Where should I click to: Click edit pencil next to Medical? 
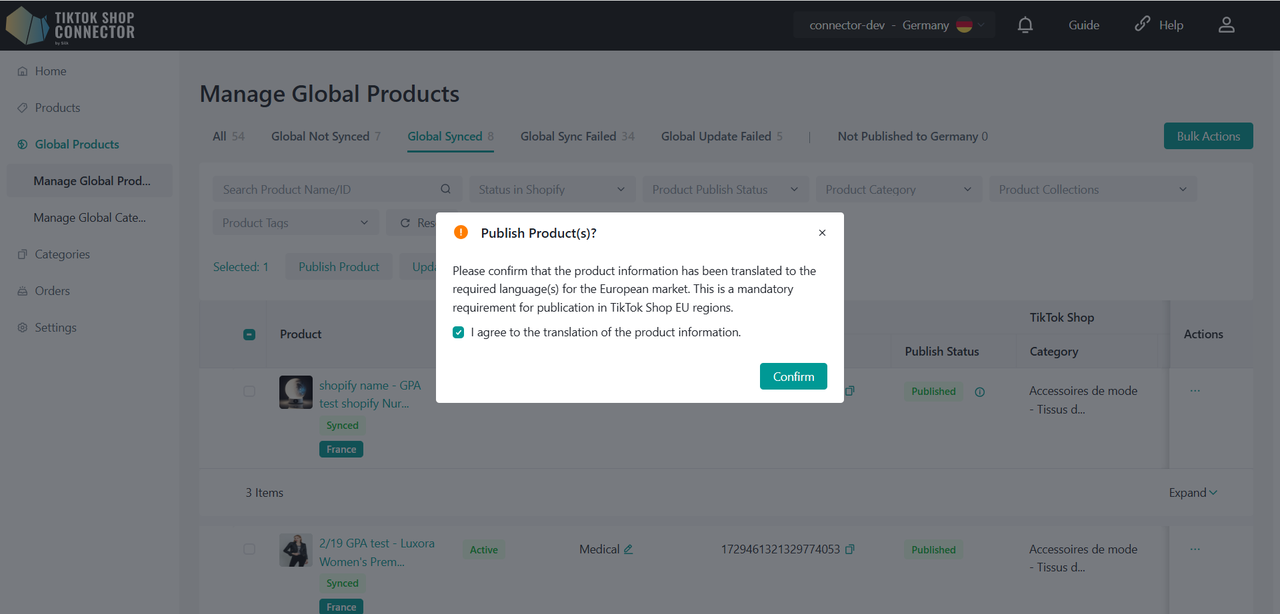tap(628, 549)
